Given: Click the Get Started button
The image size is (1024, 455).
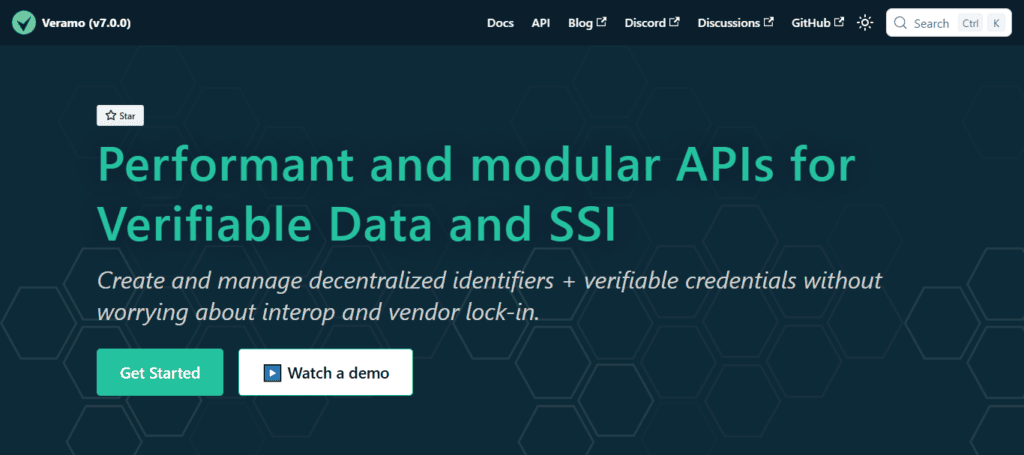Looking at the screenshot, I should click(x=160, y=373).
